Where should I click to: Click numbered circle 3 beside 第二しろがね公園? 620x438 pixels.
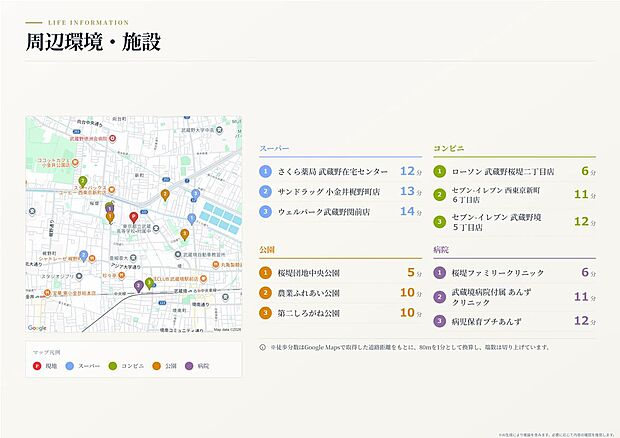265,313
